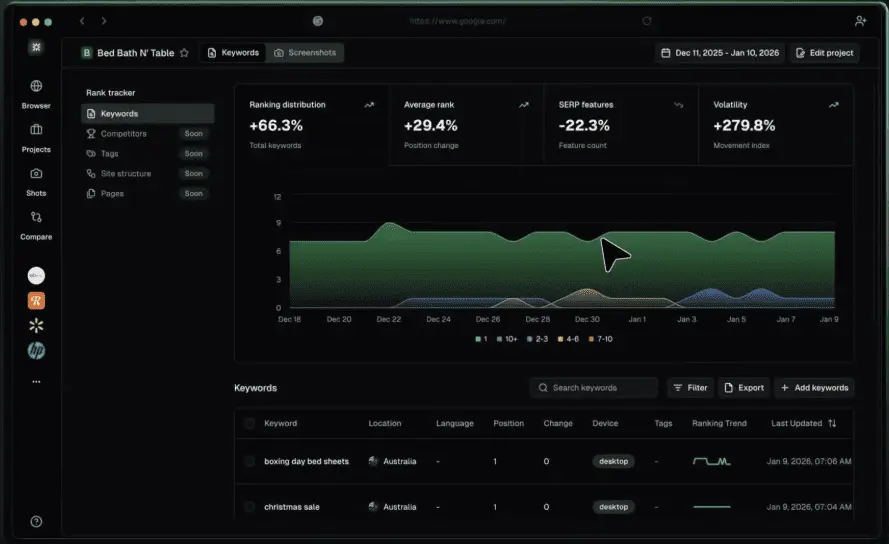Screen dimensions: 889x544
Task: Reload the page with the refresh icon
Action: pos(646,21)
